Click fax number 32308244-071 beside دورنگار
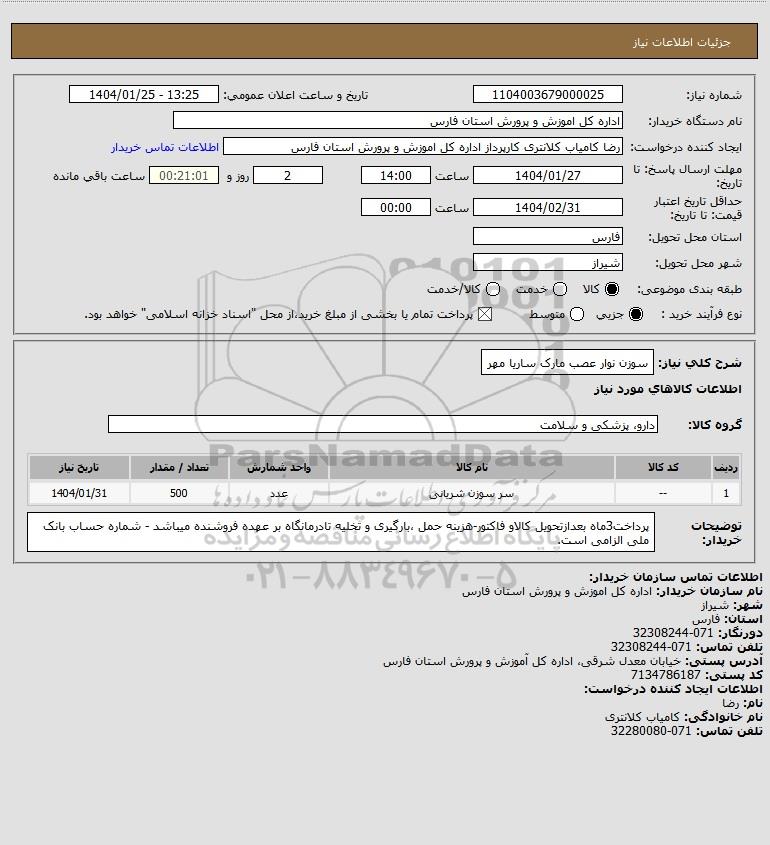 [672, 633]
